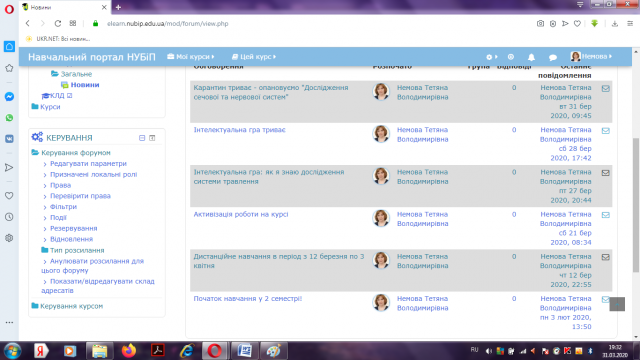Viewport: 640px width, 360px height.
Task: Collapse Керування форумом tree node
Action: coord(76,153)
